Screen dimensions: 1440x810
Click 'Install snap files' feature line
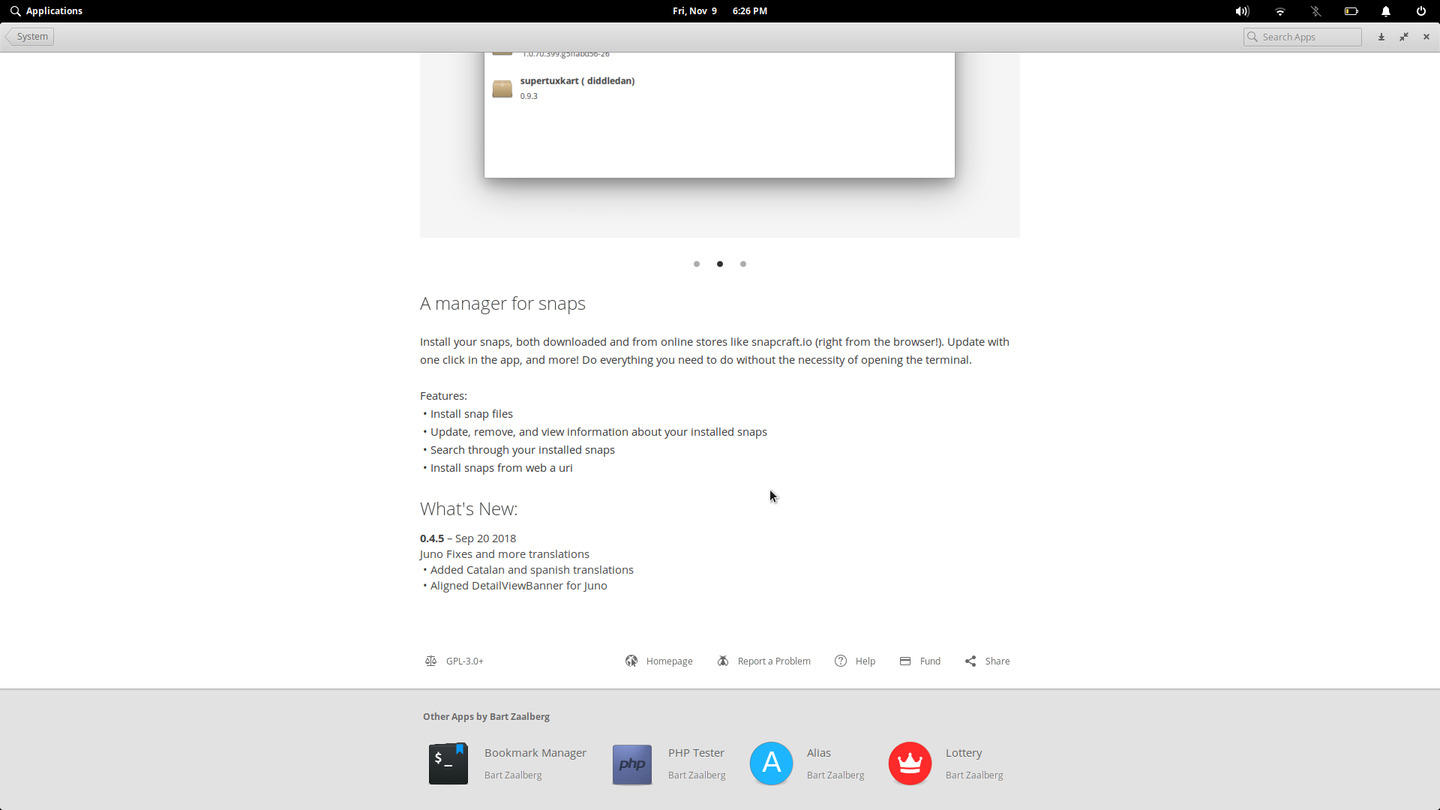coord(468,414)
